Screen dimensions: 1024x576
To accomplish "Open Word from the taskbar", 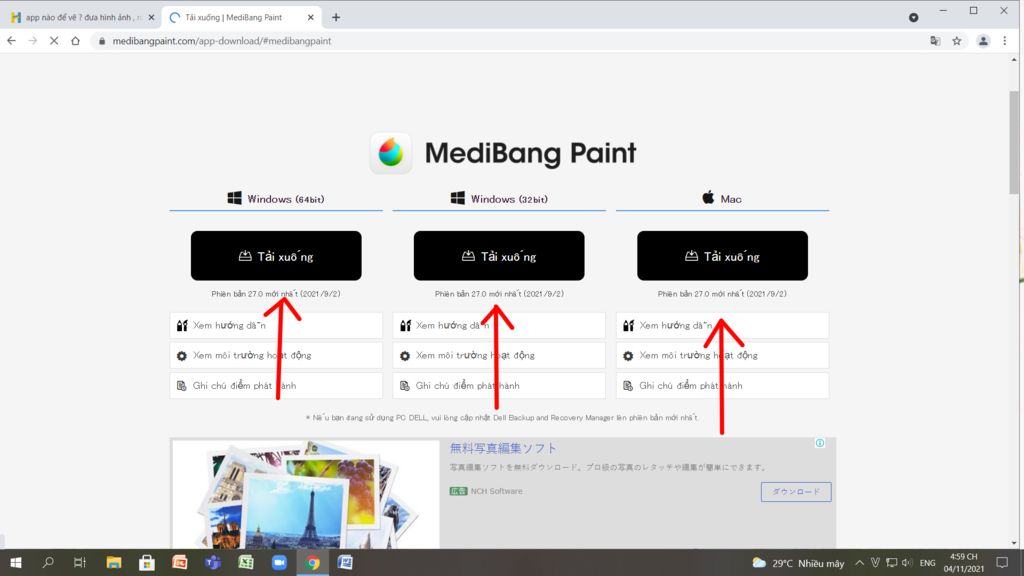I will pos(345,562).
